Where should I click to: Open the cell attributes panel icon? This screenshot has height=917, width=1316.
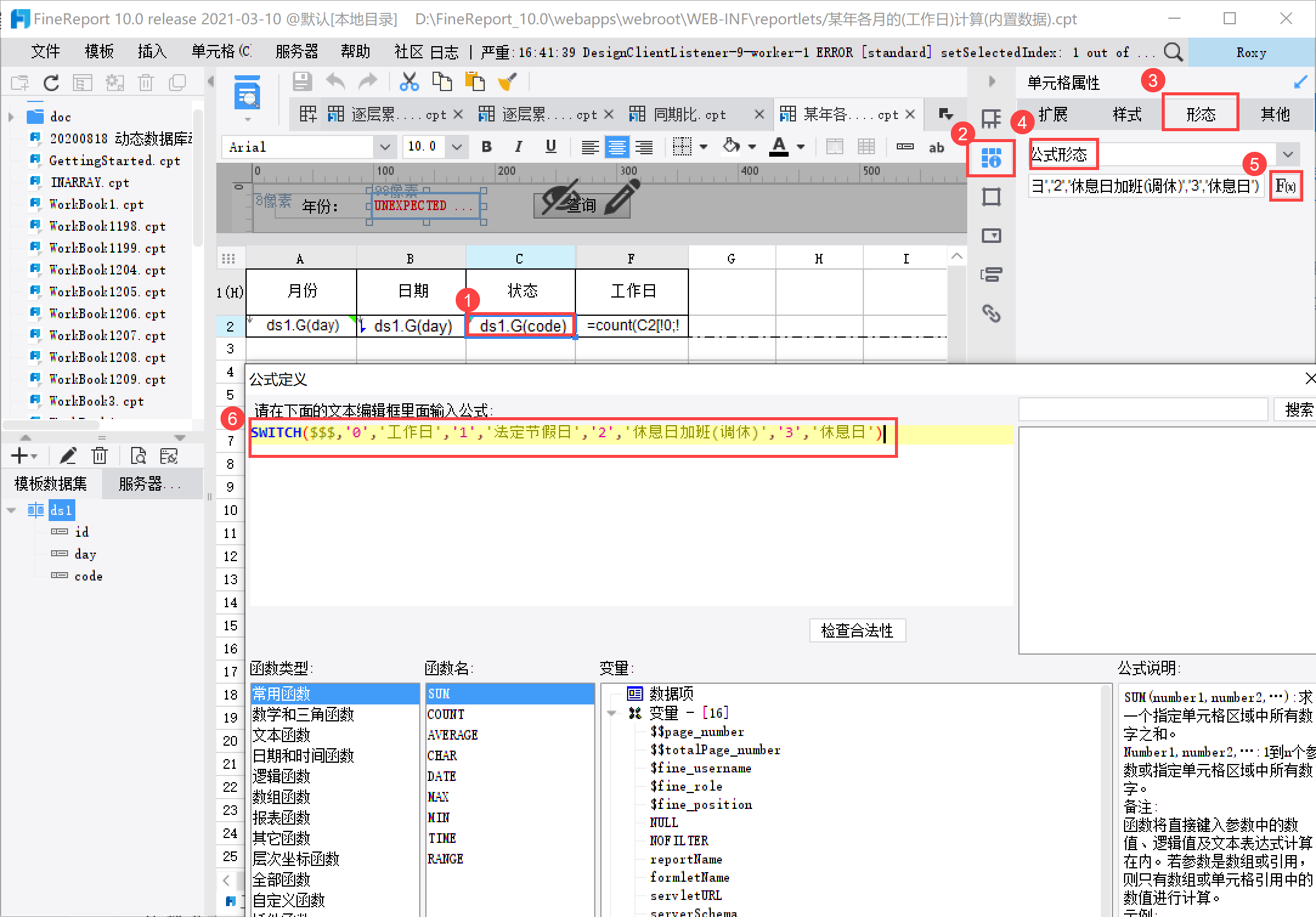[x=991, y=159]
